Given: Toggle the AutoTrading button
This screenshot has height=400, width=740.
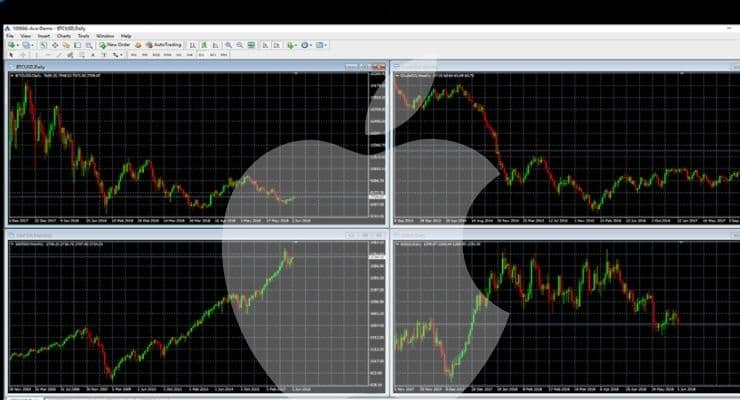Looking at the screenshot, I should [x=164, y=45].
